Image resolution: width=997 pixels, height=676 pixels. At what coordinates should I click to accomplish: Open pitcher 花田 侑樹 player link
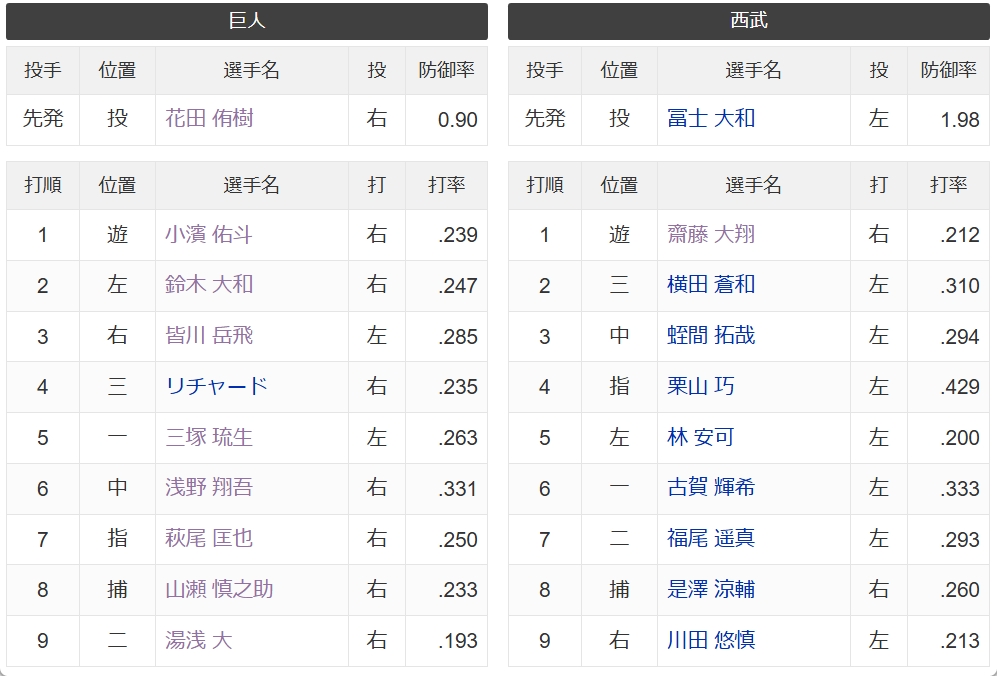tap(209, 119)
